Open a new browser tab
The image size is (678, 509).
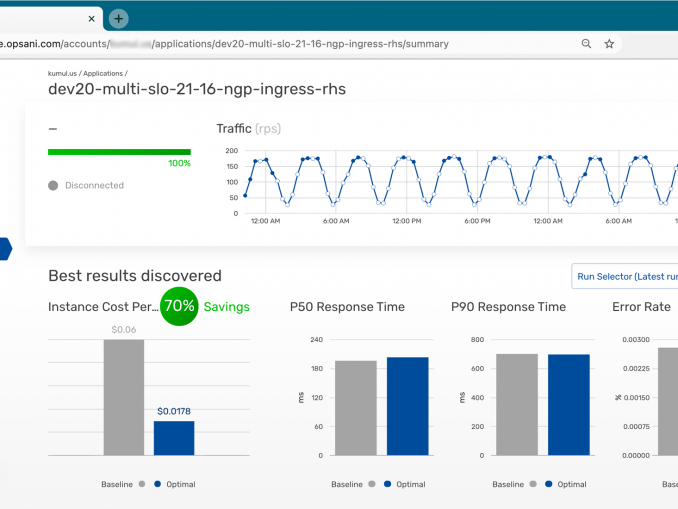click(x=119, y=19)
